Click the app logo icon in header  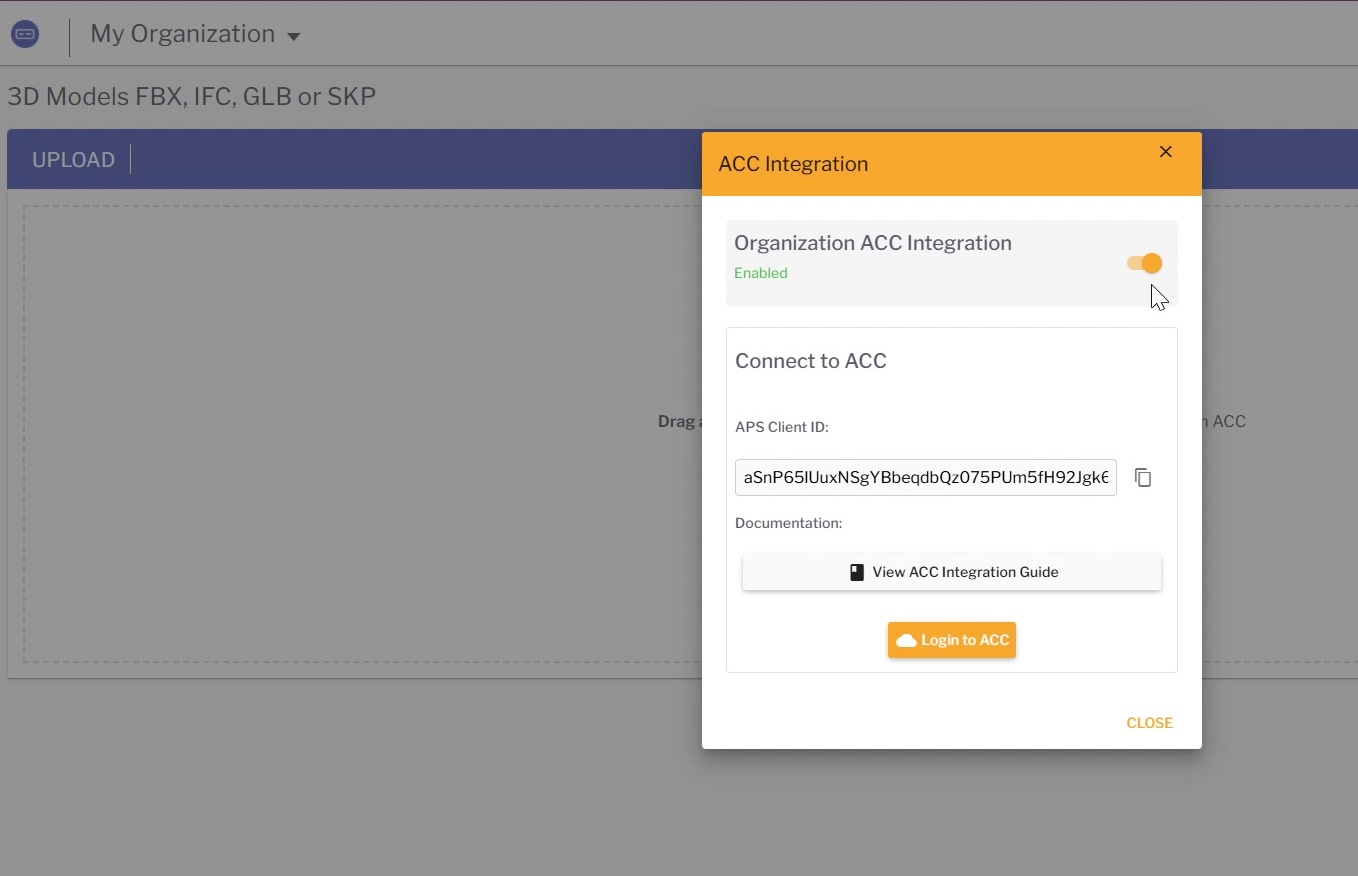pyautogui.click(x=25, y=34)
